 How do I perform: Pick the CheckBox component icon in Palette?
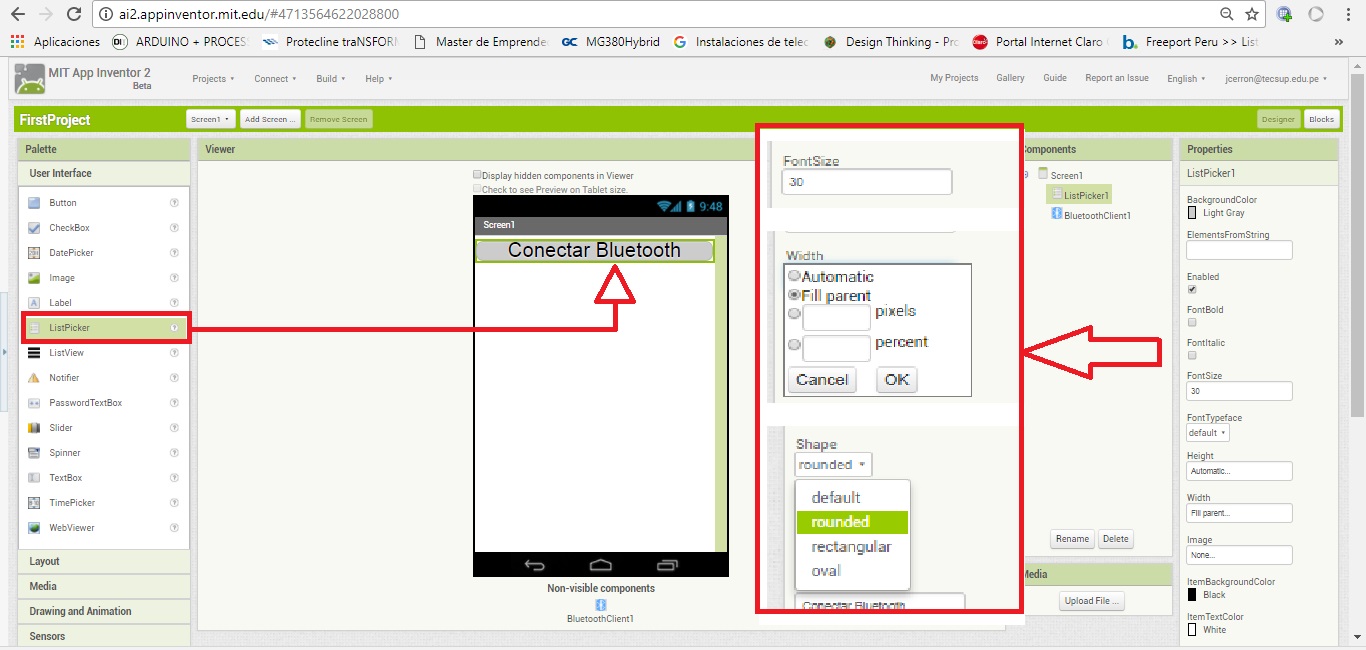(x=34, y=228)
